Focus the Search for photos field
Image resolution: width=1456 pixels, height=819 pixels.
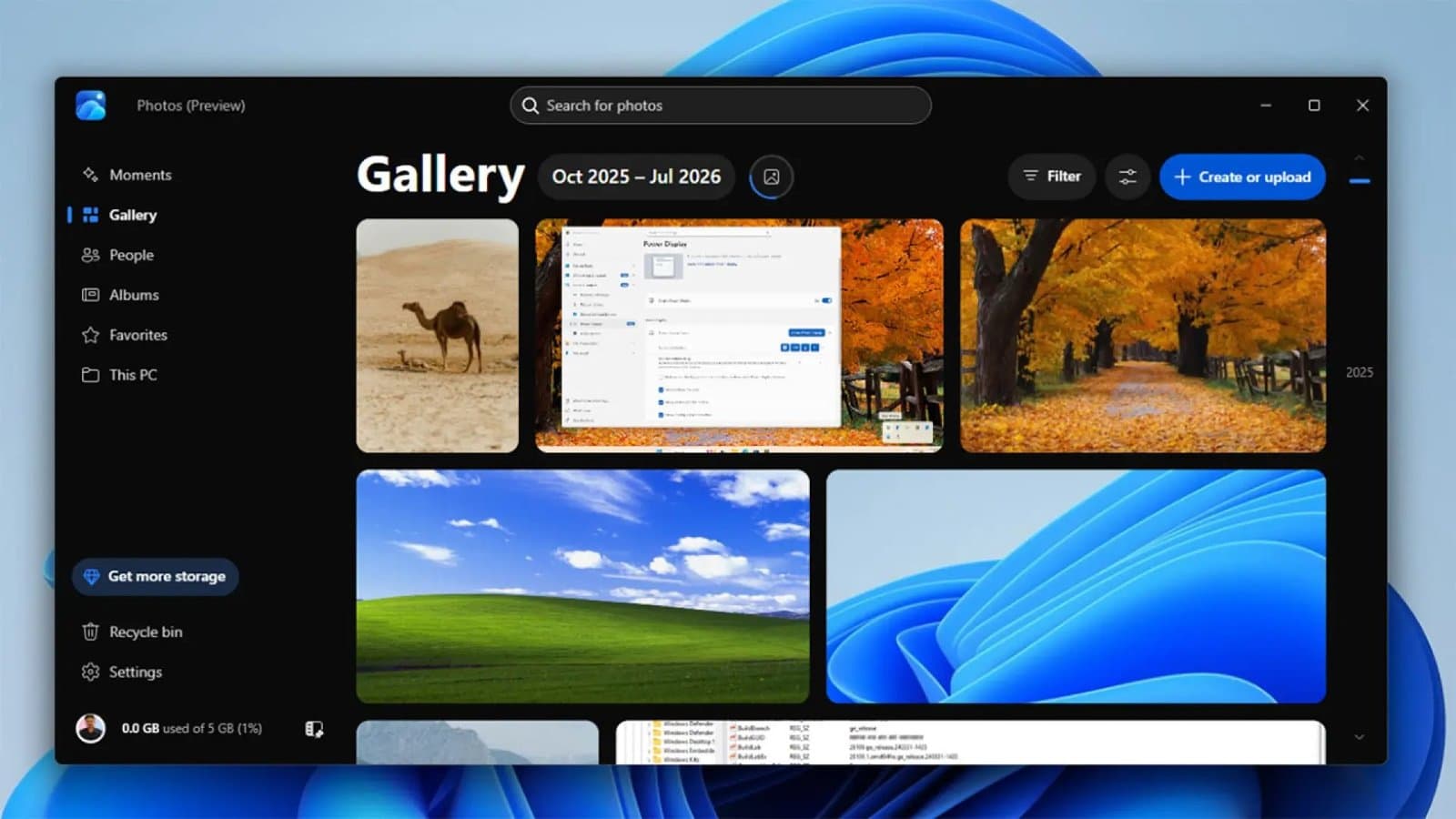[x=720, y=106]
